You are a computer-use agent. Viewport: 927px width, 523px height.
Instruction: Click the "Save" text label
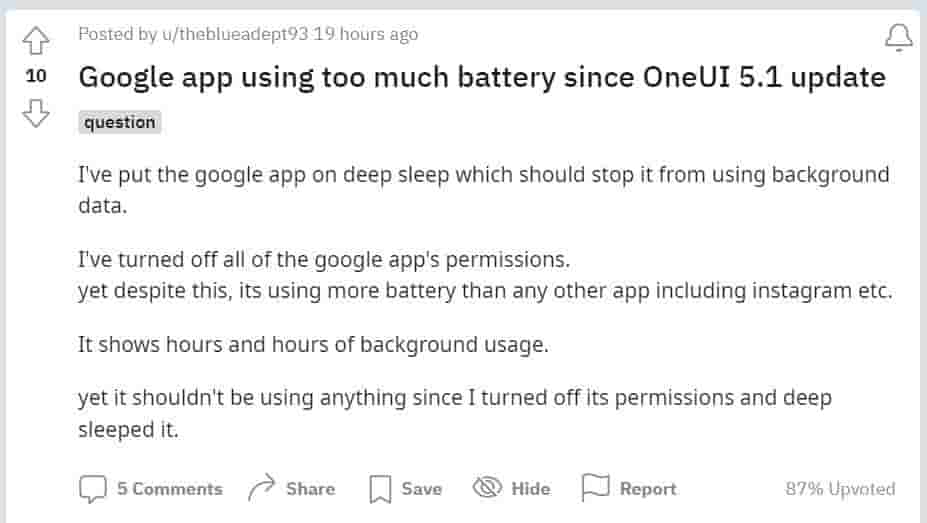coord(421,489)
